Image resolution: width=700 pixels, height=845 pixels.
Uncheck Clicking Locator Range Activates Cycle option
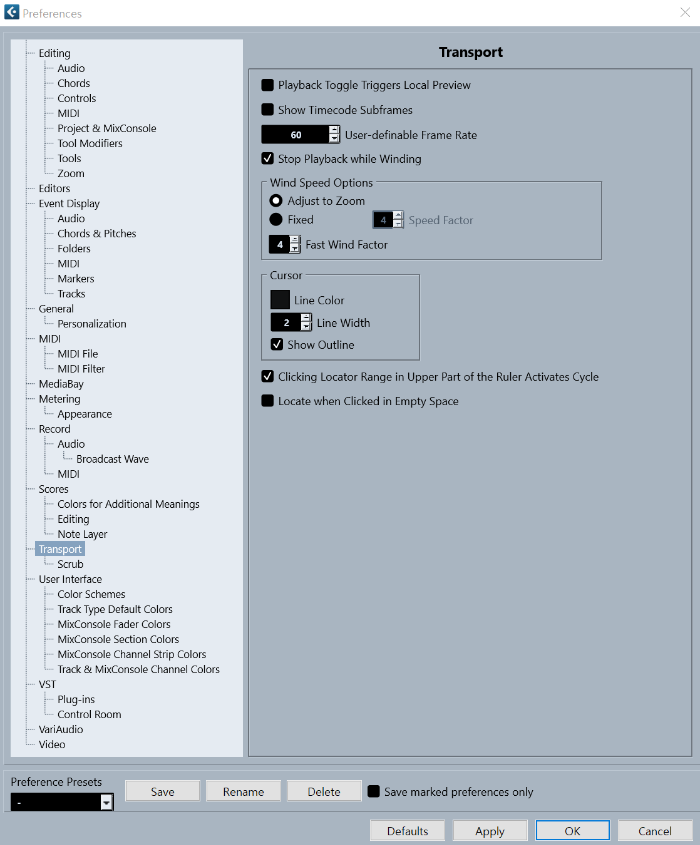(x=267, y=376)
